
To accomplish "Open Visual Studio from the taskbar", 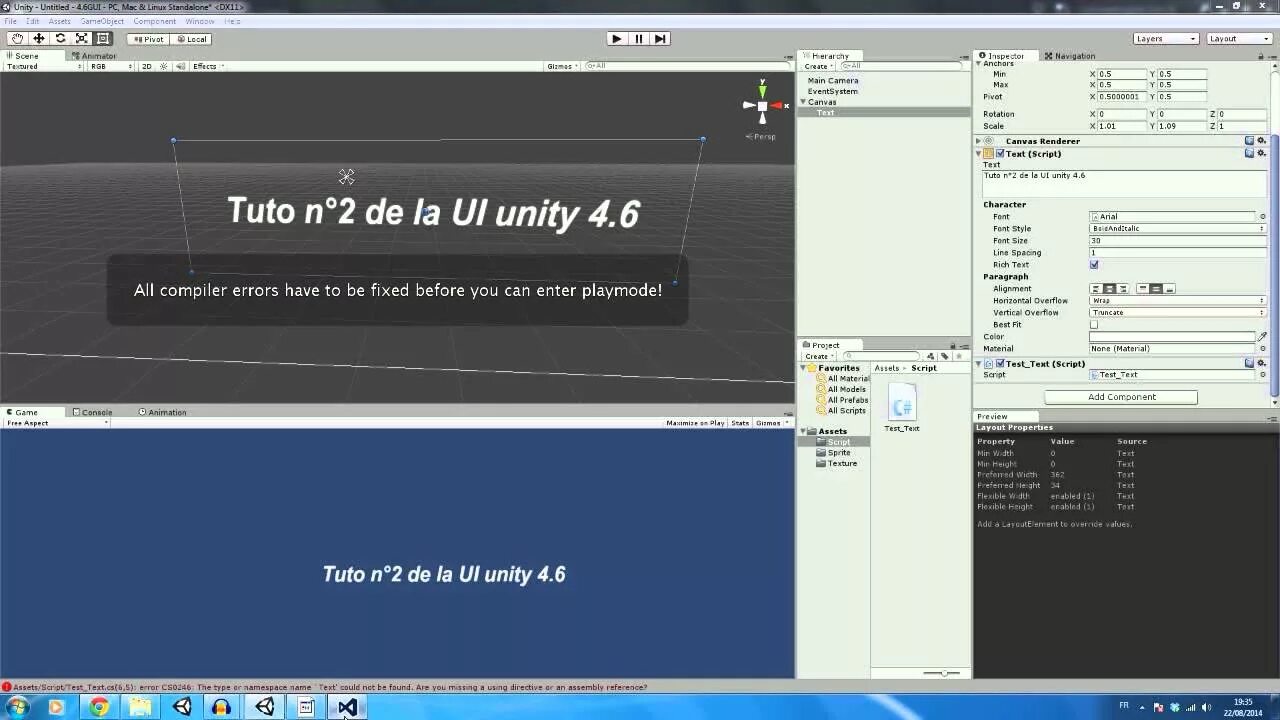I will [347, 707].
